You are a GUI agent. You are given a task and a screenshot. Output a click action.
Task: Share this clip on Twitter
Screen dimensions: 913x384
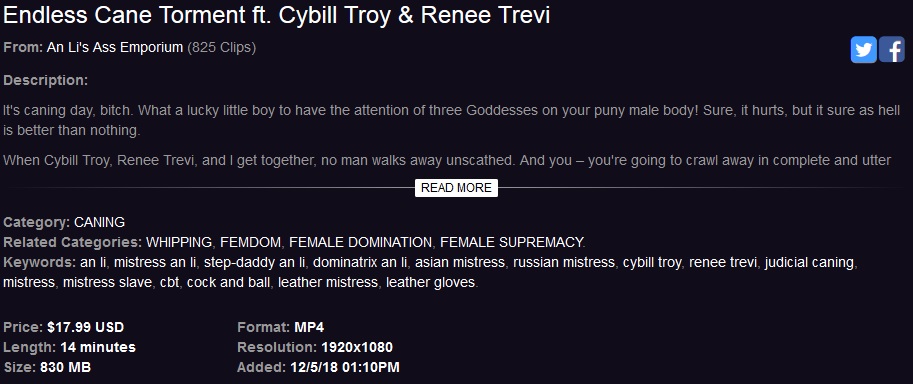click(x=864, y=50)
